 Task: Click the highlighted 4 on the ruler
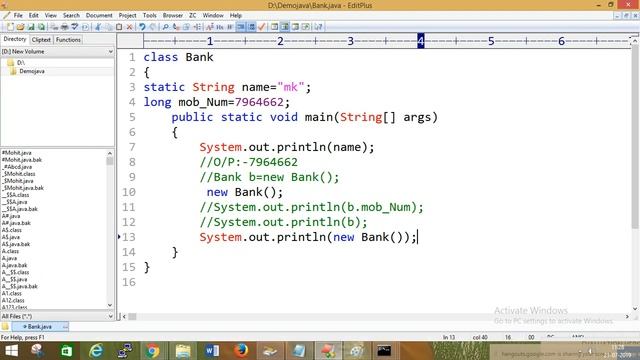click(421, 41)
